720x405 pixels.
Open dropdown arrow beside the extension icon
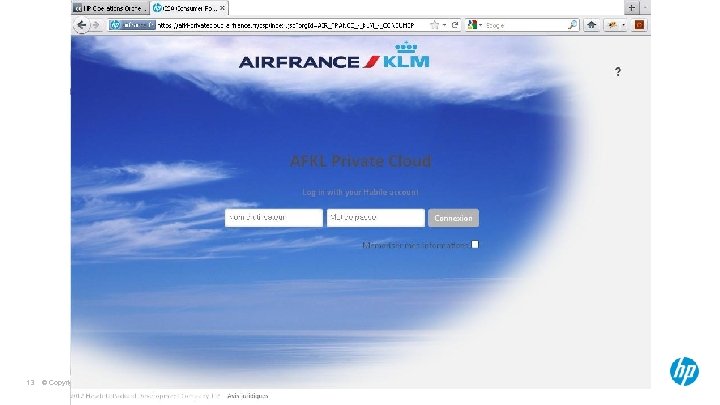624,25
